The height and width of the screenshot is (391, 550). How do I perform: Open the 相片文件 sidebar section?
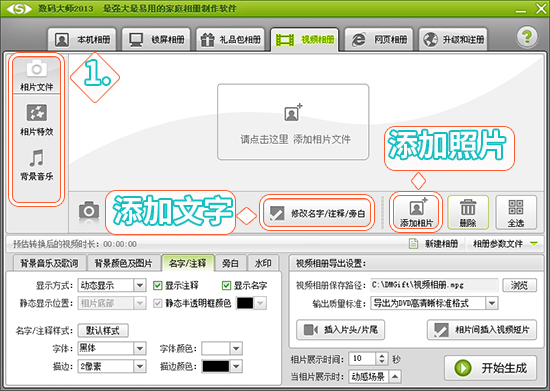(36, 76)
